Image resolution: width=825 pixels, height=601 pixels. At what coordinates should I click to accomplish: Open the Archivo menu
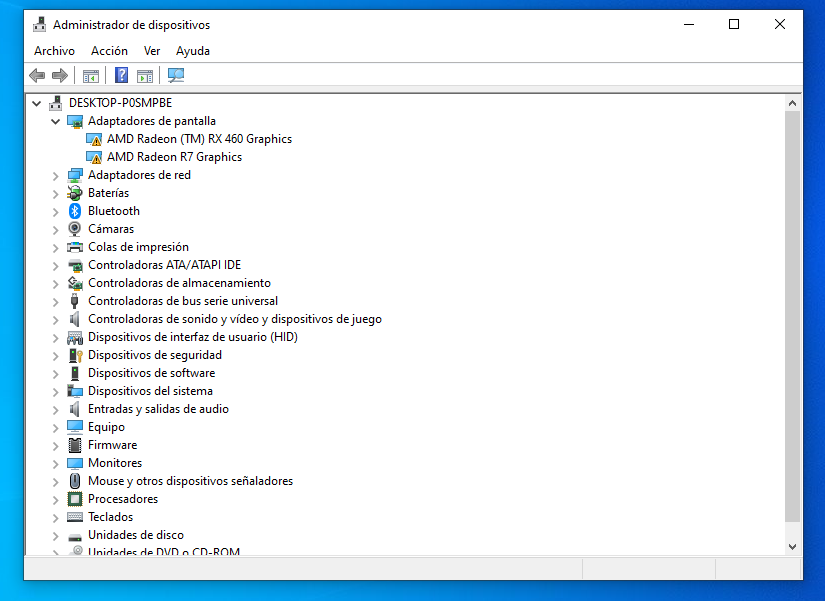click(x=54, y=51)
